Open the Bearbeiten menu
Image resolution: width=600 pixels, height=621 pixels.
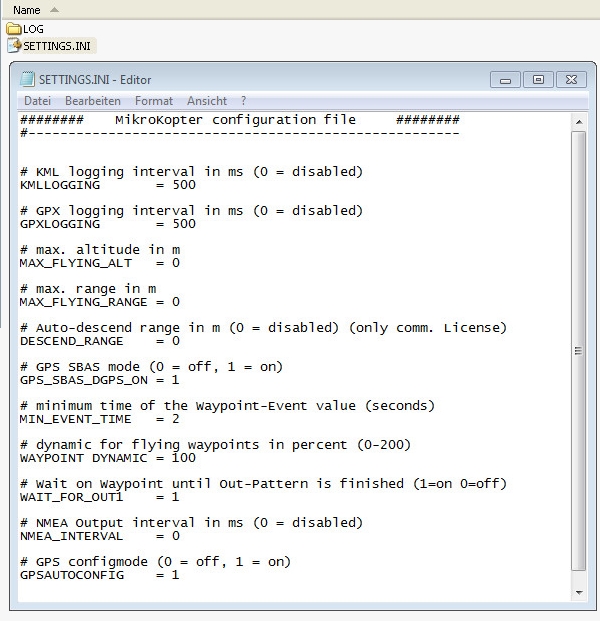click(x=93, y=101)
